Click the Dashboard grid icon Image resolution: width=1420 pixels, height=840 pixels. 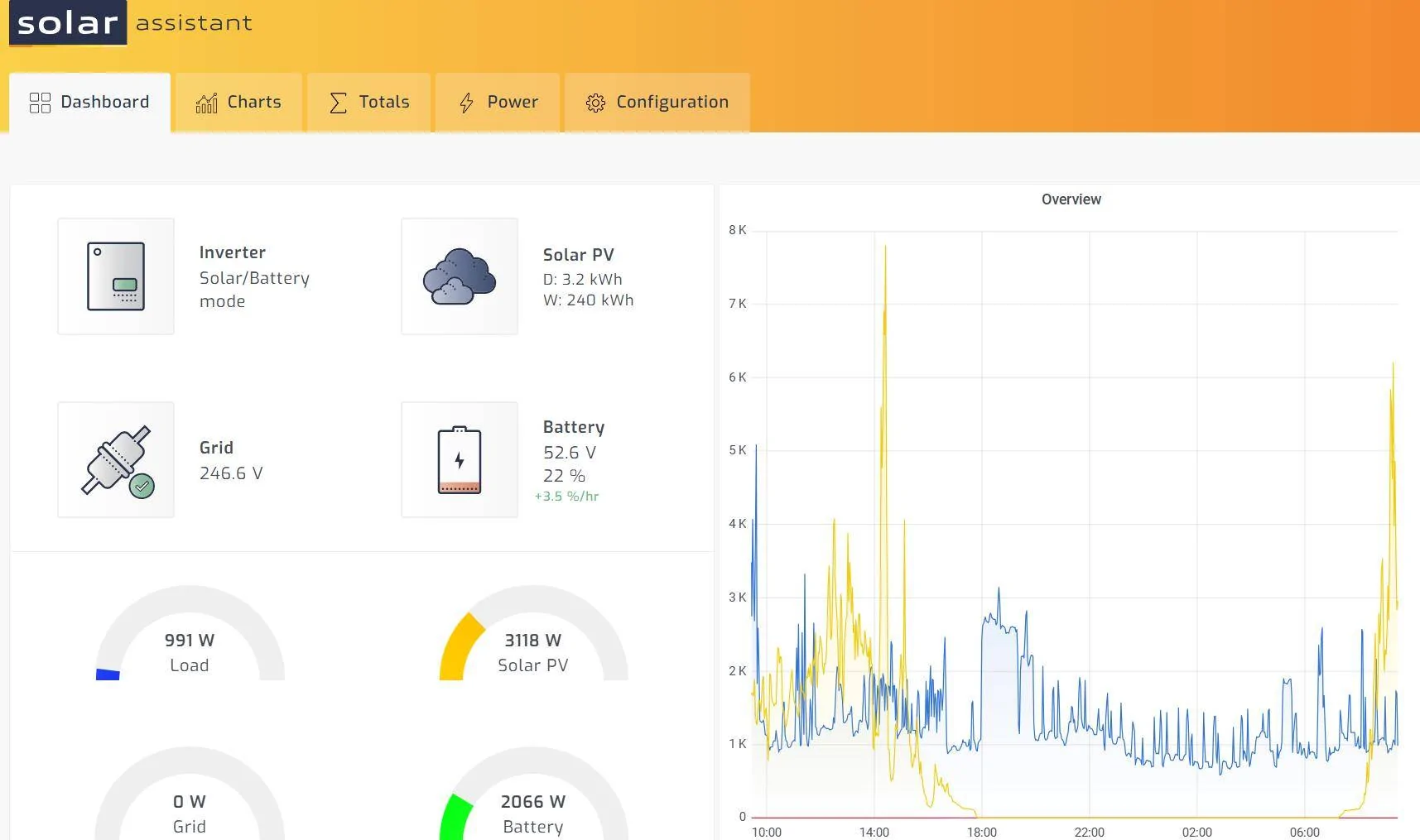[40, 103]
